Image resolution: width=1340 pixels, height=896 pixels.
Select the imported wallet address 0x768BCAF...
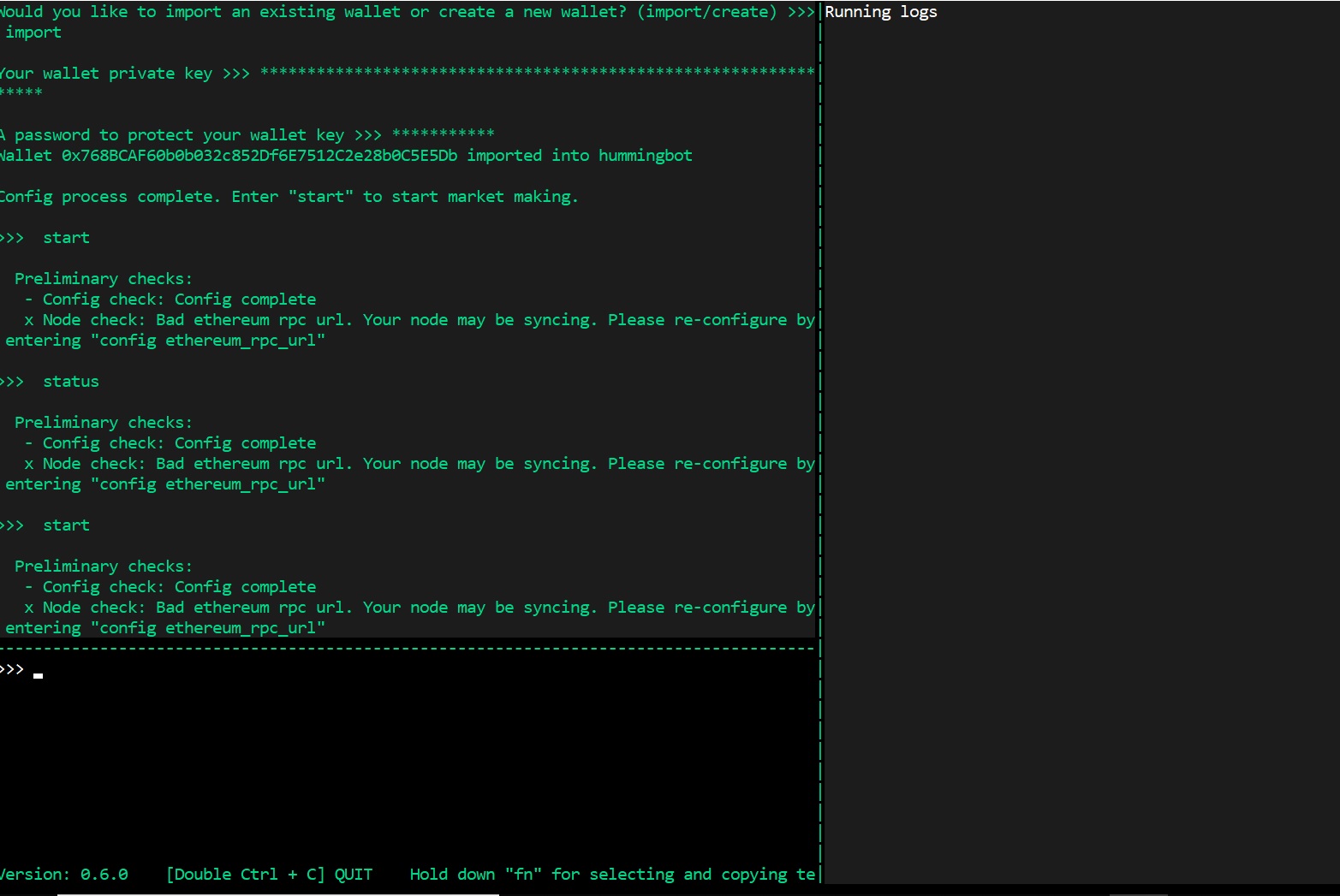coord(257,155)
